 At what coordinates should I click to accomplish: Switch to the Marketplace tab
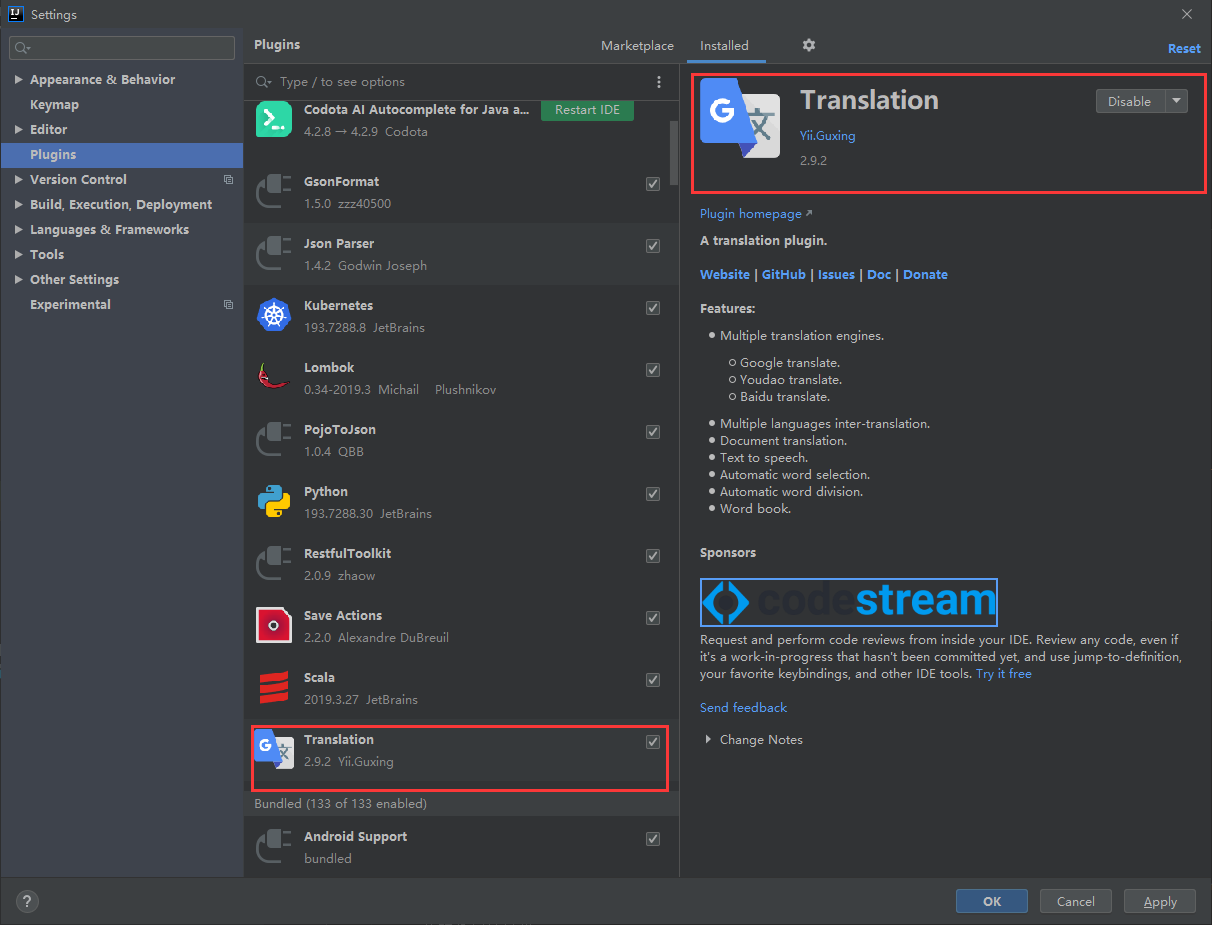[637, 46]
